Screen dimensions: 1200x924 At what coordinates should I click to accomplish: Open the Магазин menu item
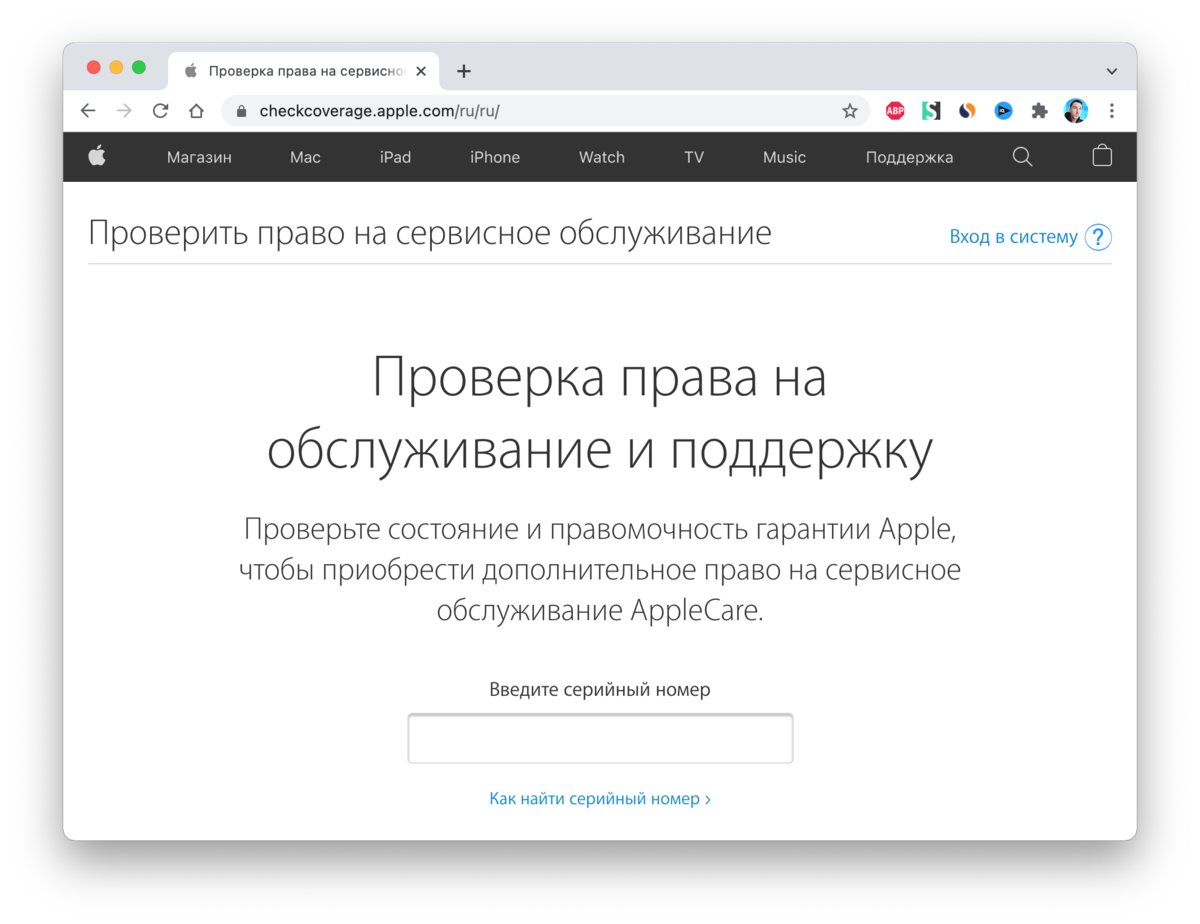199,157
